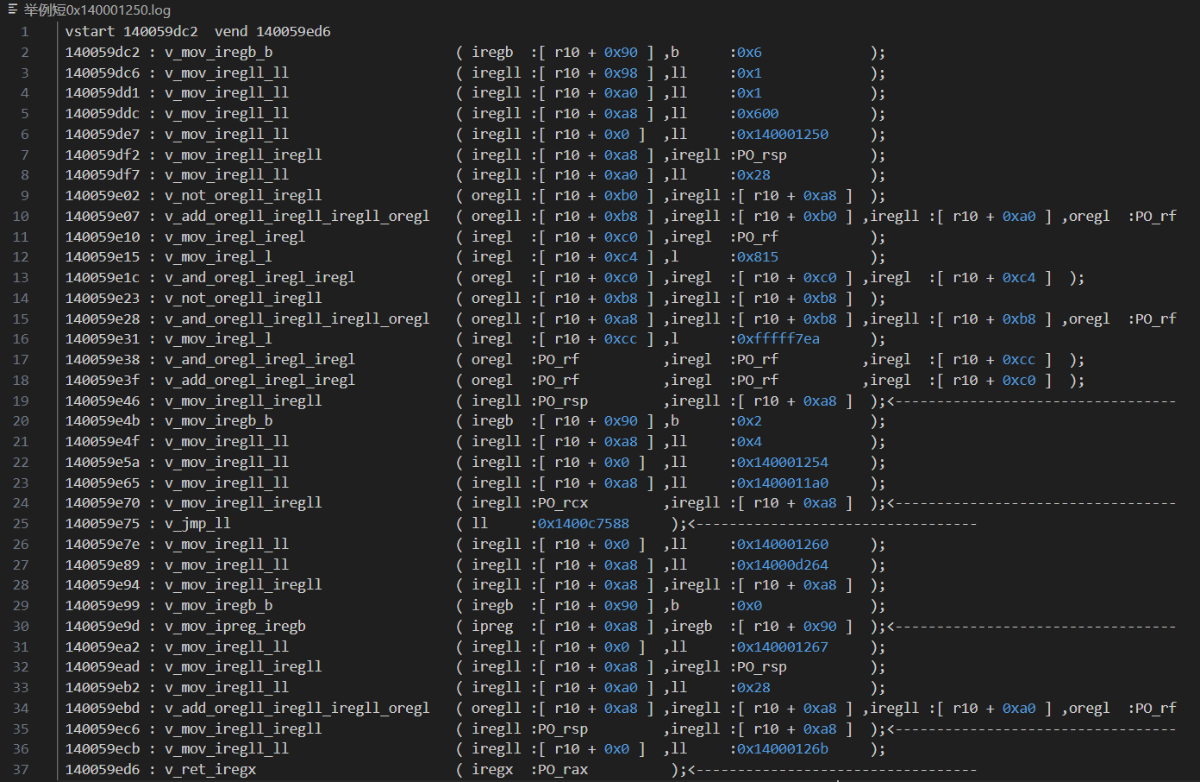This screenshot has width=1200, height=782.
Task: Click the address 140059e4b on line 20
Action: pyautogui.click(x=102, y=421)
